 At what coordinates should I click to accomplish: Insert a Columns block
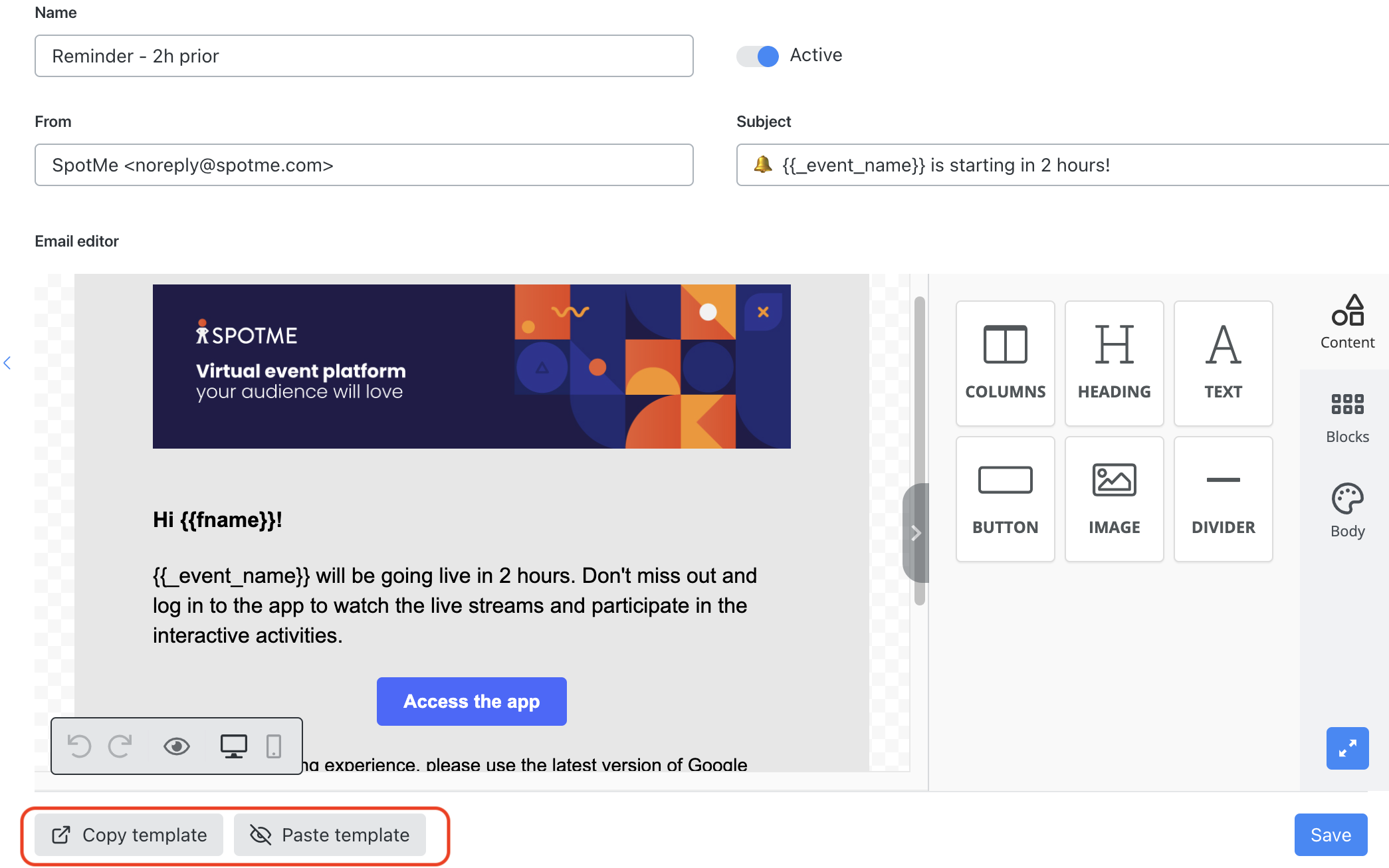[x=1005, y=362]
